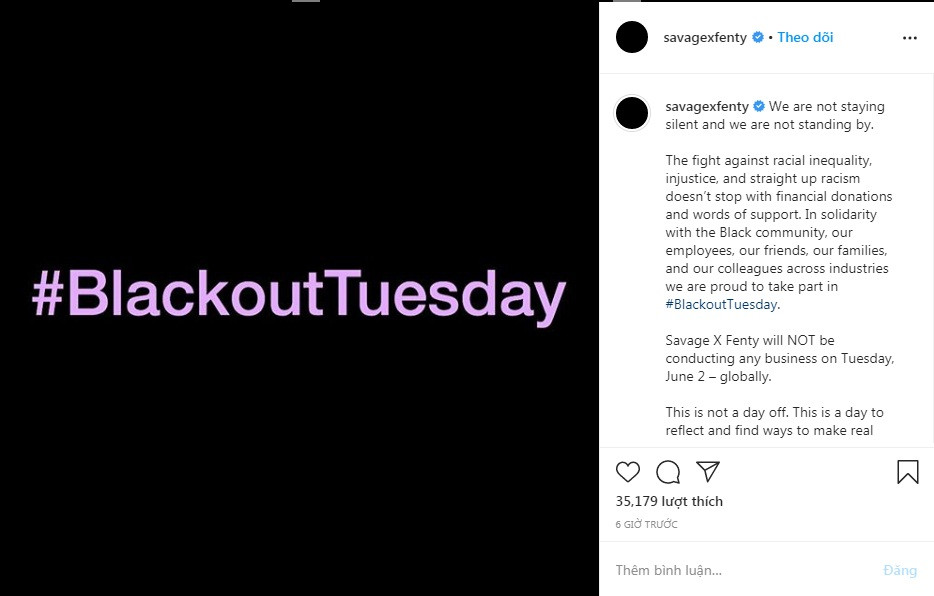This screenshot has height=596, width=934.
Task: Click the profile avatar beside the caption
Action: click(632, 113)
